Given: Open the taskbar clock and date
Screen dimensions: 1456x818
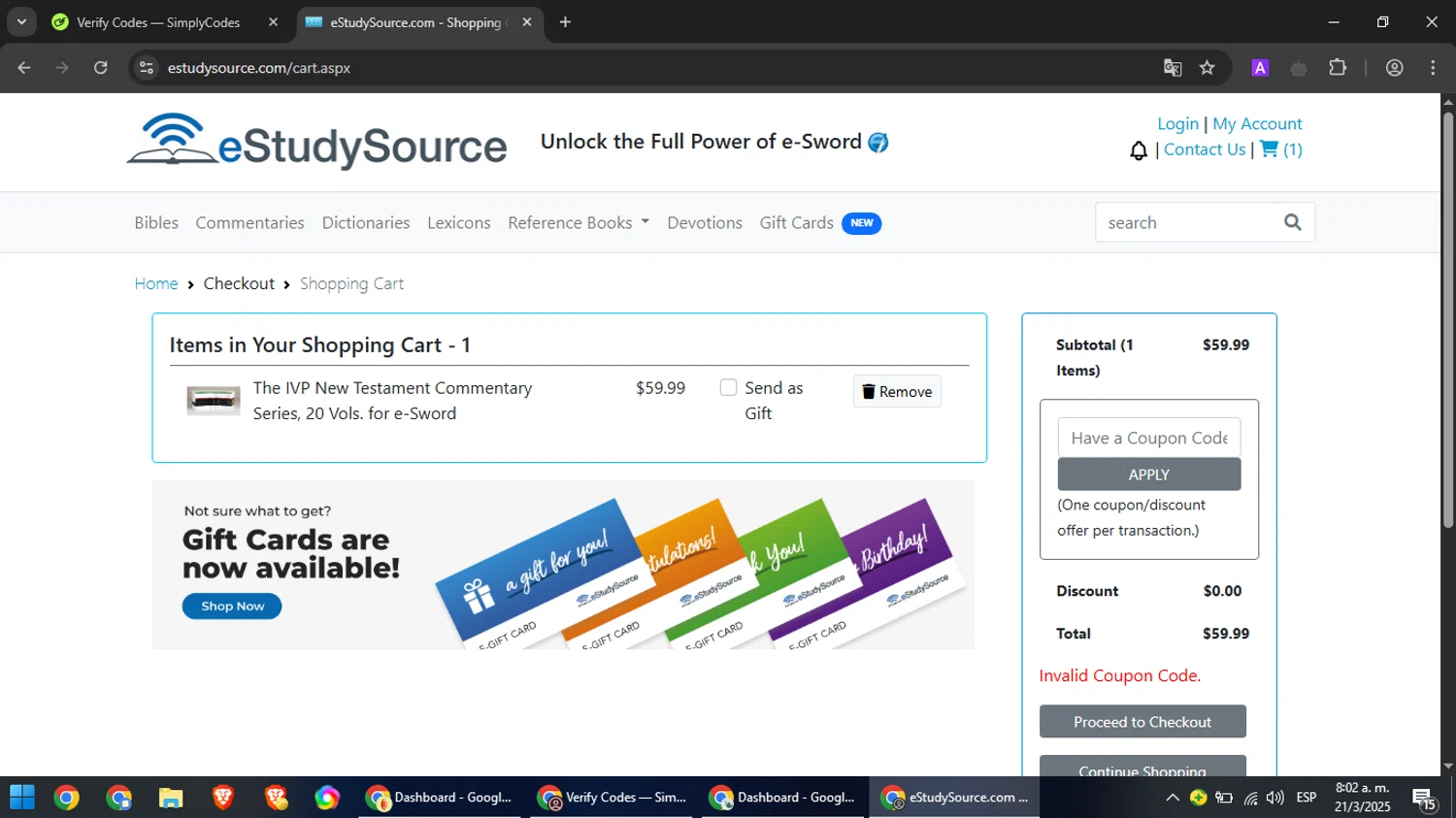Looking at the screenshot, I should [1362, 798].
